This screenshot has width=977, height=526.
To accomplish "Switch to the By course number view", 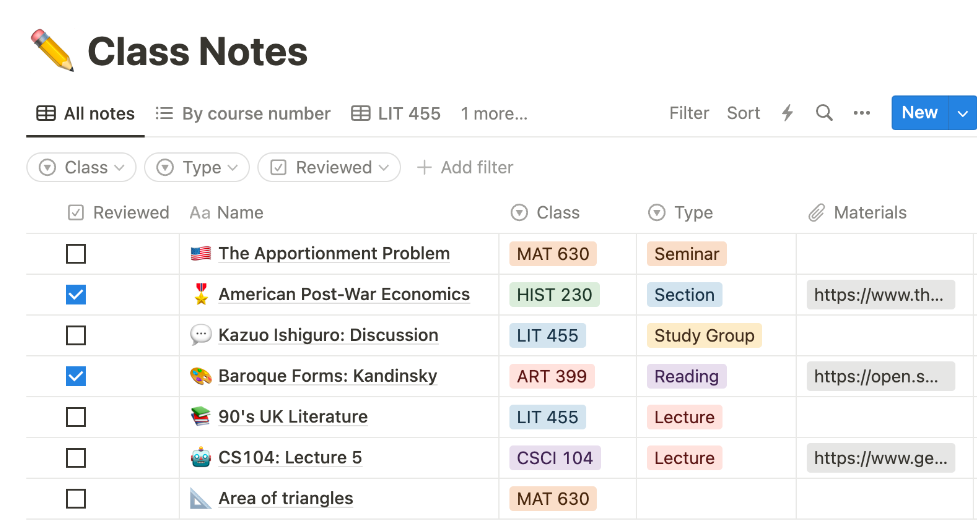I will (x=243, y=114).
